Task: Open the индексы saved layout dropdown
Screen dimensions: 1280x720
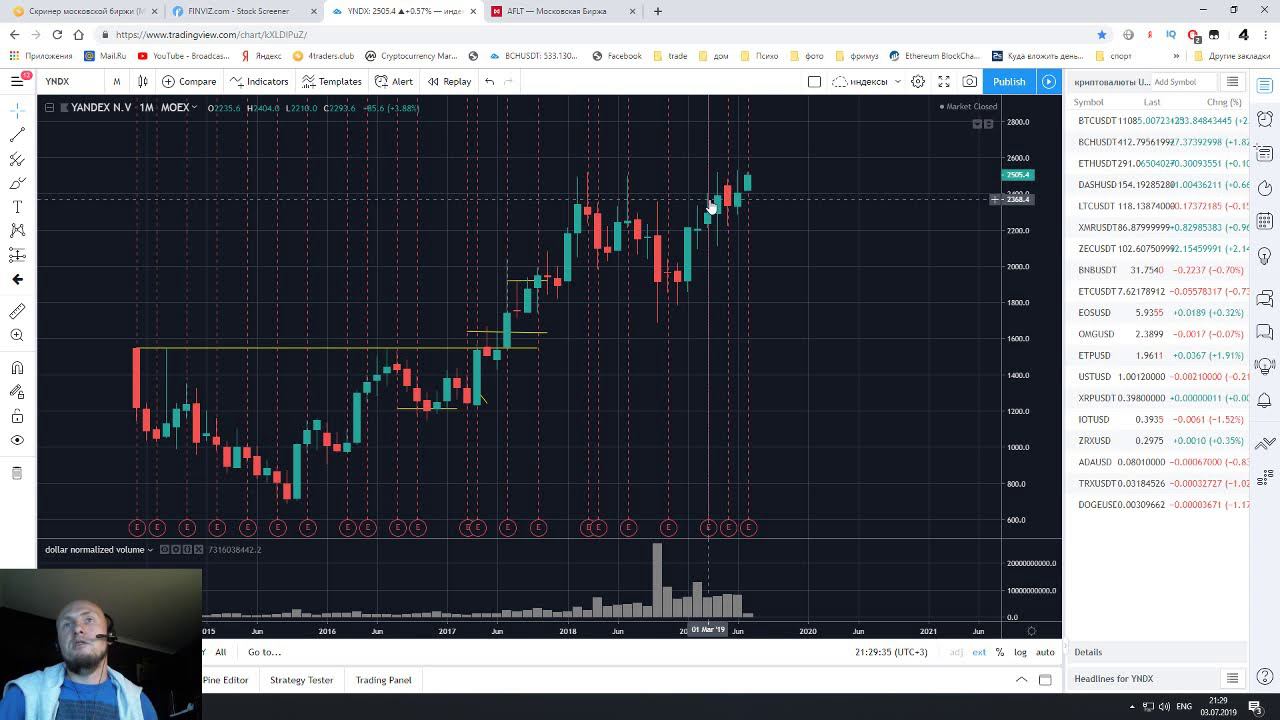Action: (866, 81)
